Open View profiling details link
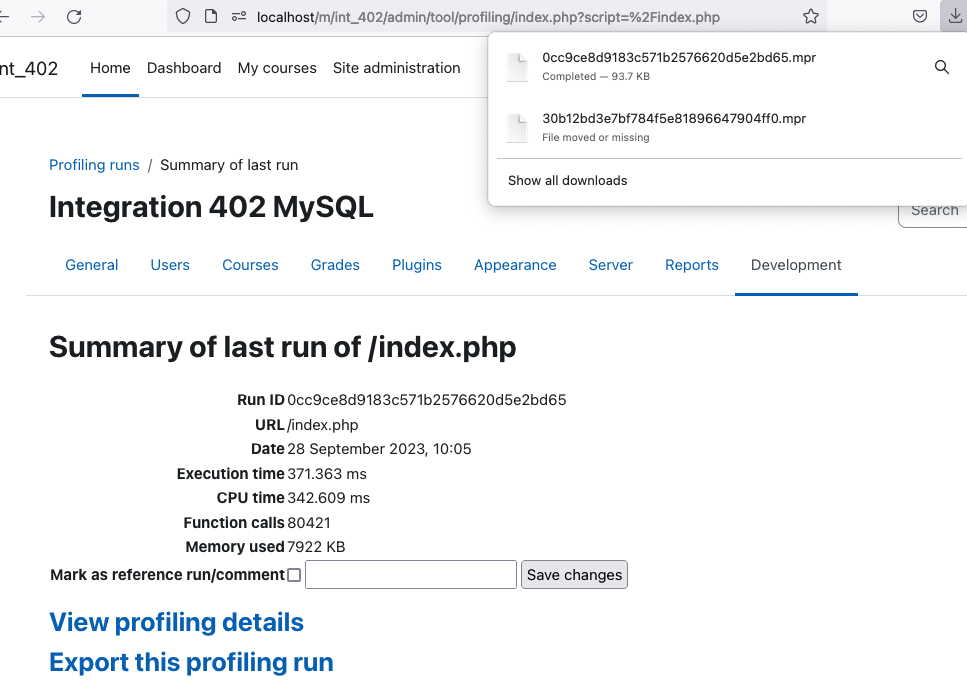Image resolution: width=967 pixels, height=694 pixels. click(x=176, y=622)
